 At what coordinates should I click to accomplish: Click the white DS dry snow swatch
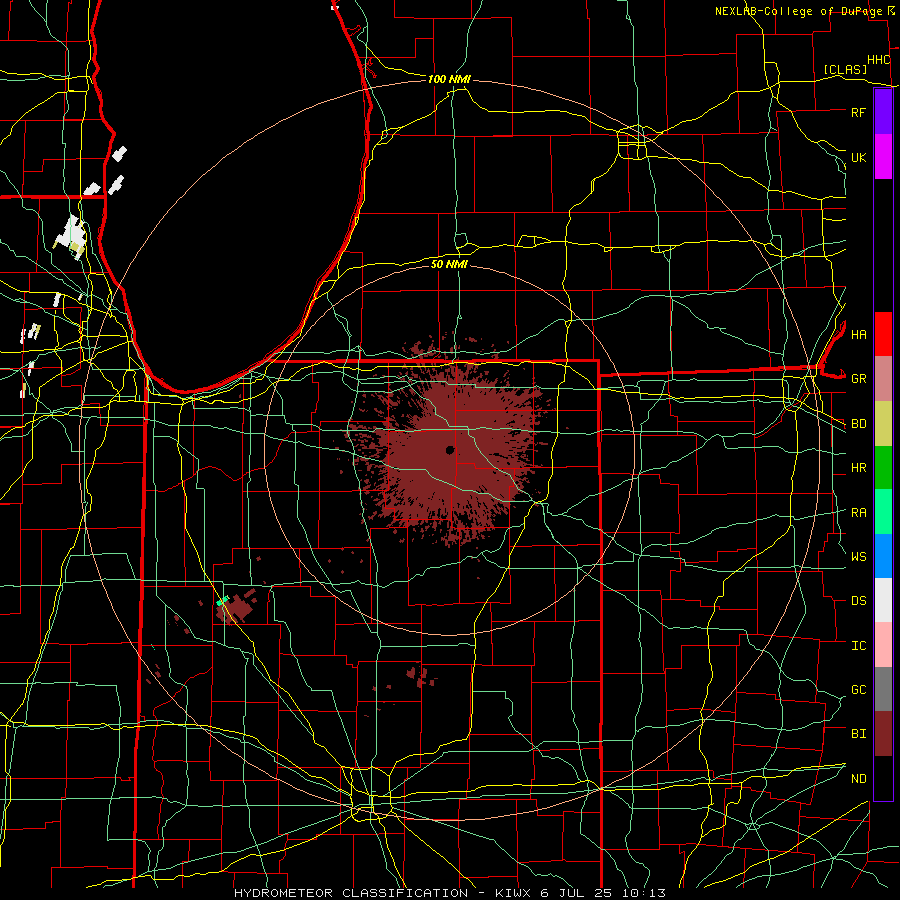click(x=883, y=600)
